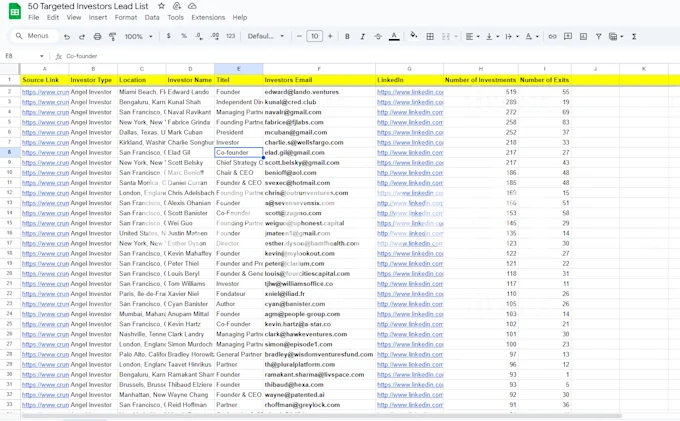Click the font size input field

(314, 37)
